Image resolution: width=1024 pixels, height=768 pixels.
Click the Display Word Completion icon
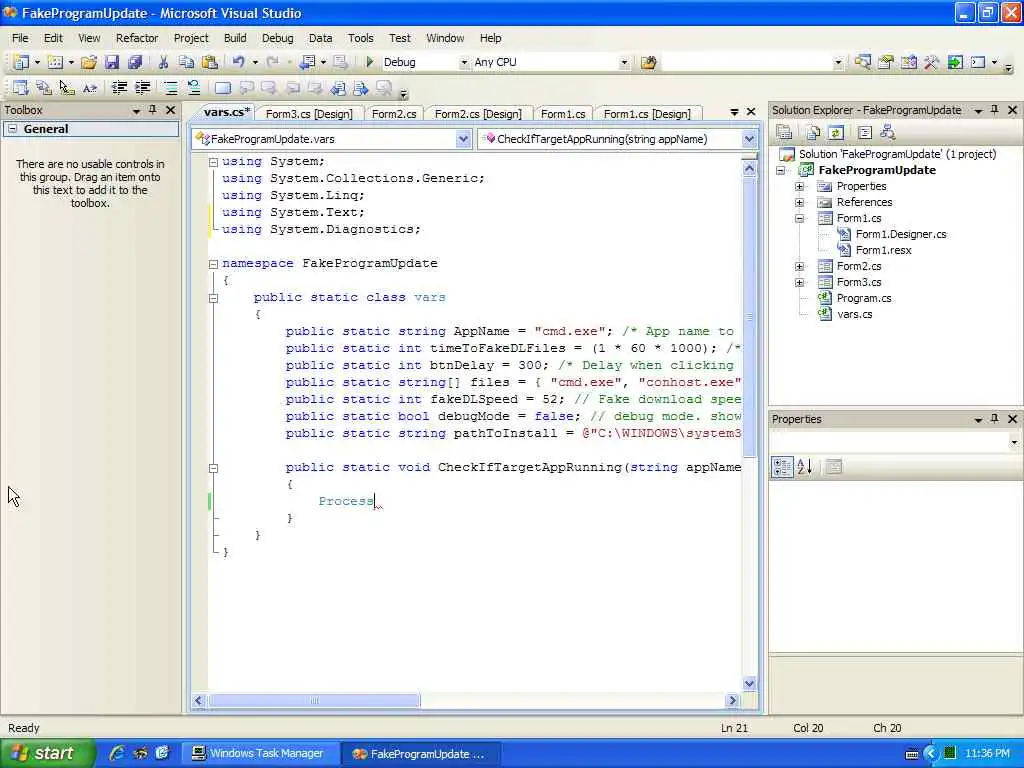pos(90,88)
